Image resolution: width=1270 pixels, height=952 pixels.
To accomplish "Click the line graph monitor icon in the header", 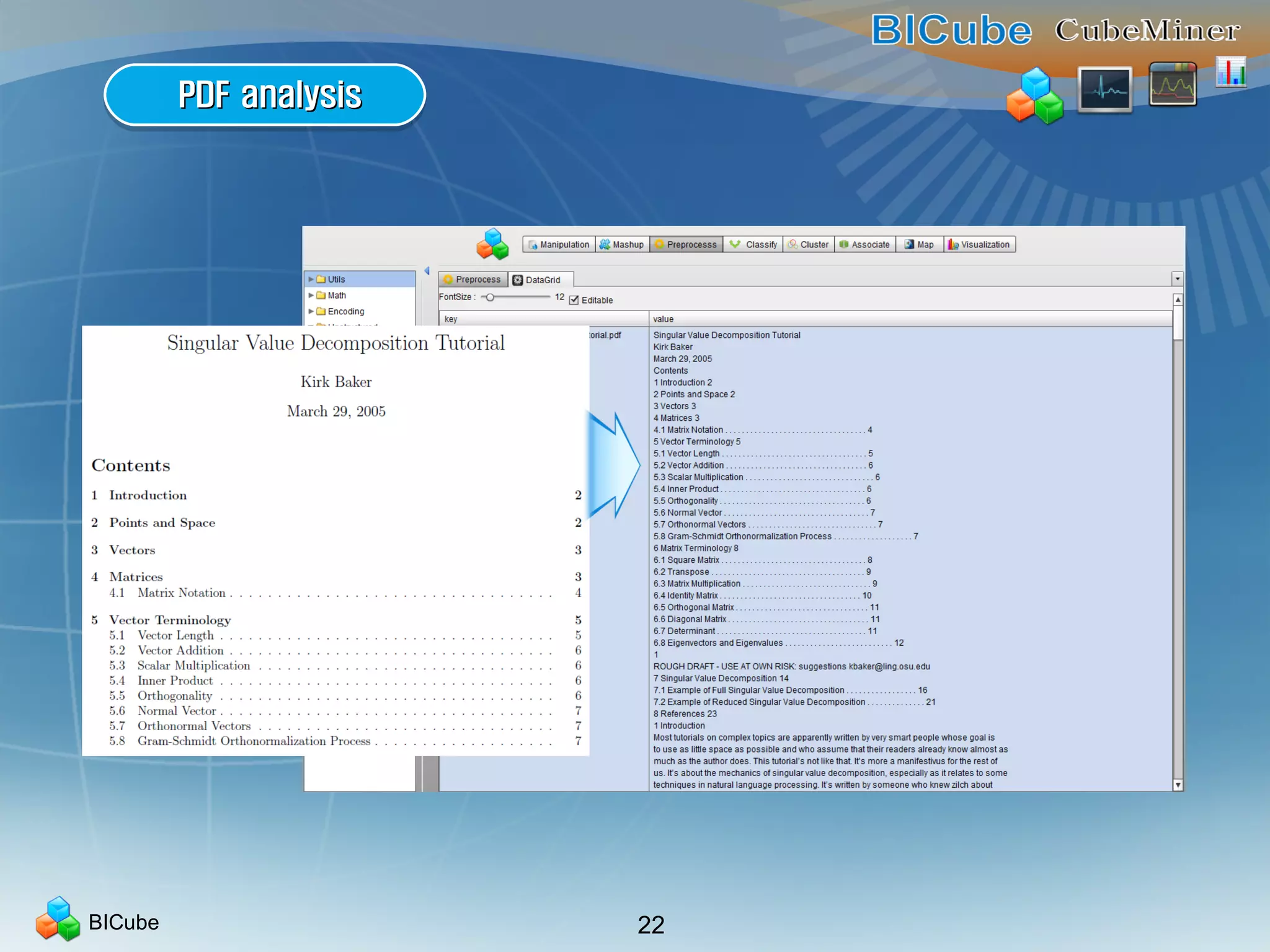I will pyautogui.click(x=1173, y=84).
